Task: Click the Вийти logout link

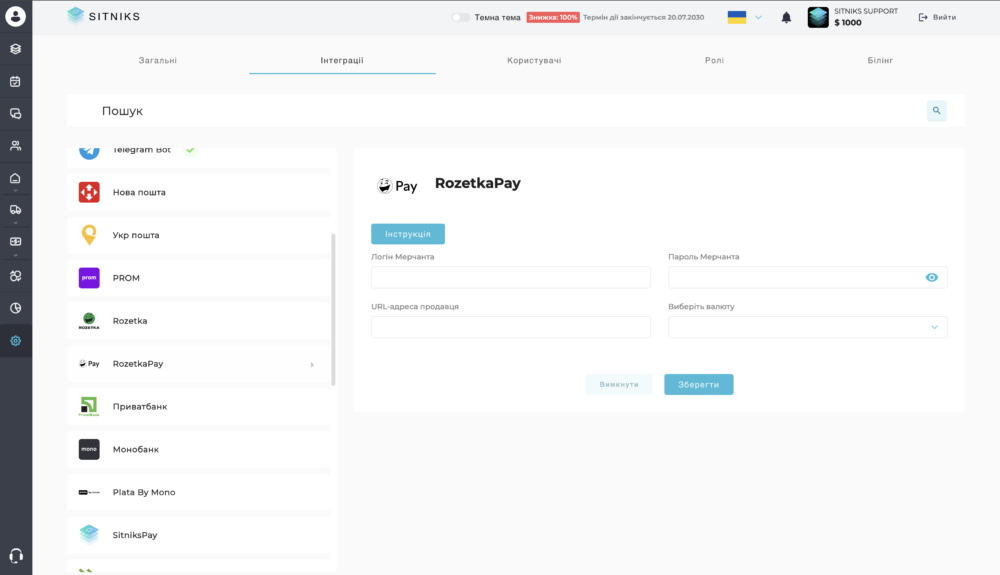Action: tap(937, 17)
